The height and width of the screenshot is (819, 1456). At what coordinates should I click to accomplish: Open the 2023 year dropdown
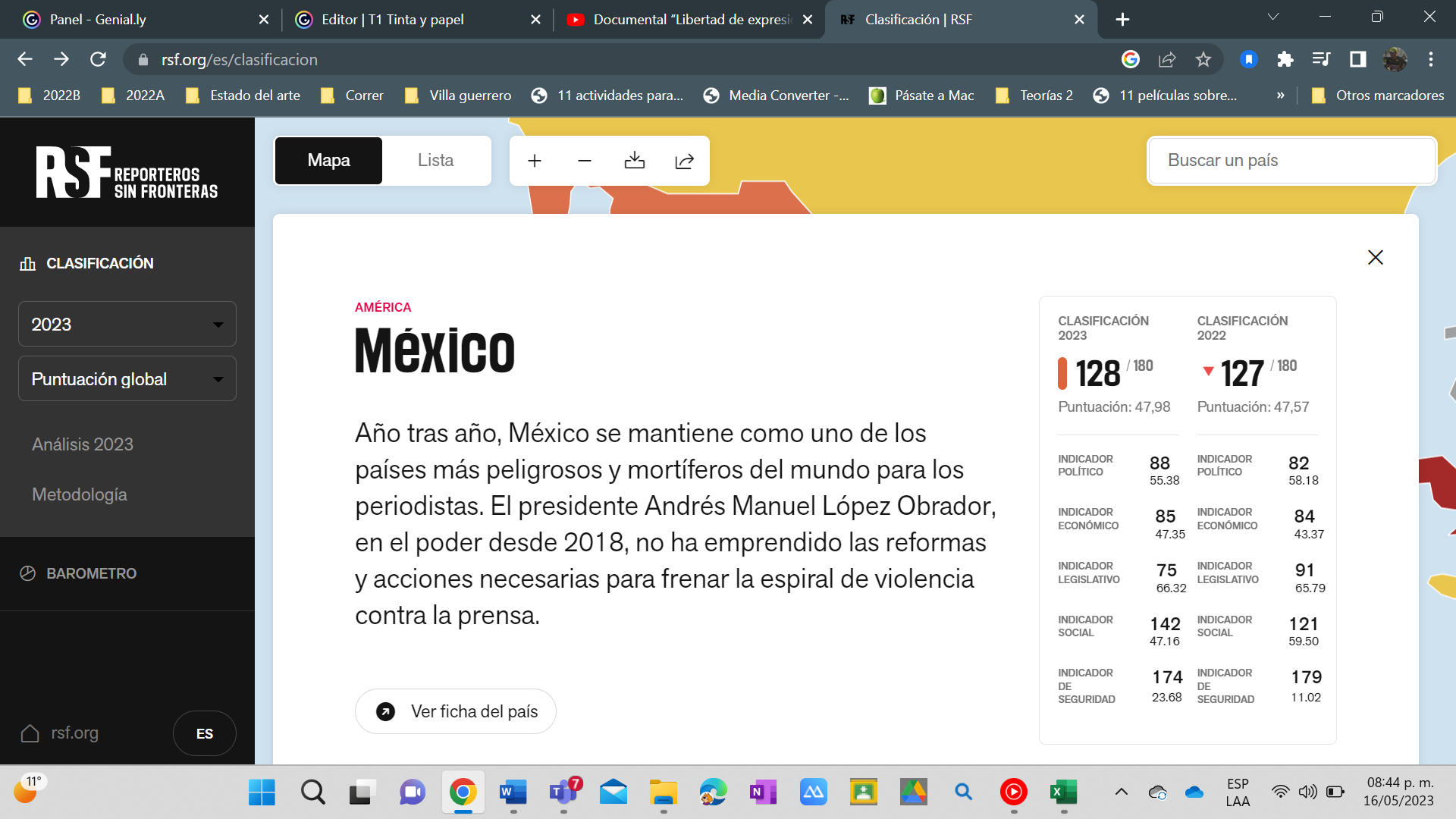[127, 325]
